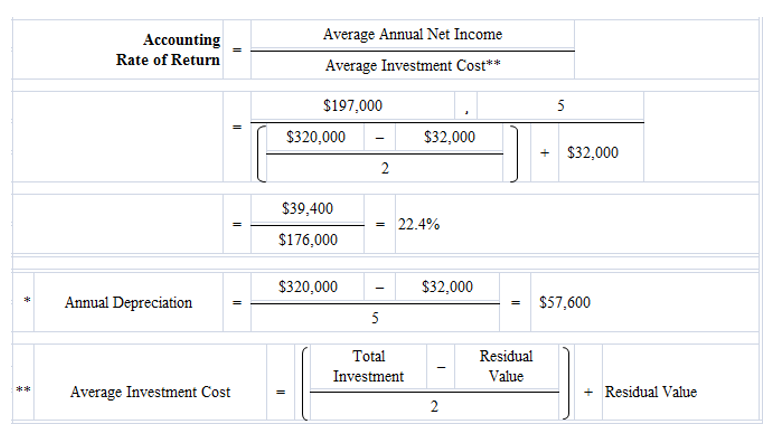Click the $39,400 value
Screen dimensions: 773x436
[308, 209]
